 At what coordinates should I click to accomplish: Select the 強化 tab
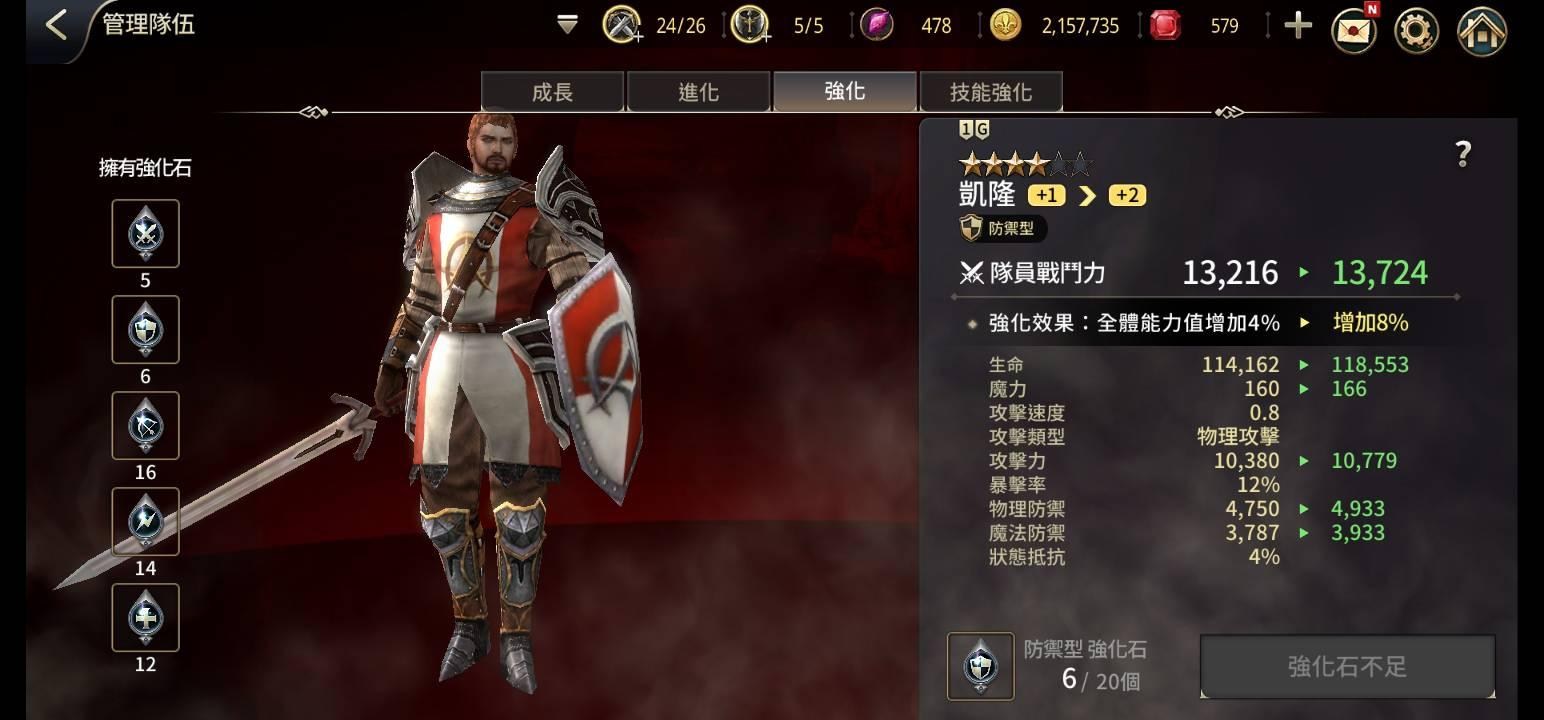(x=844, y=91)
